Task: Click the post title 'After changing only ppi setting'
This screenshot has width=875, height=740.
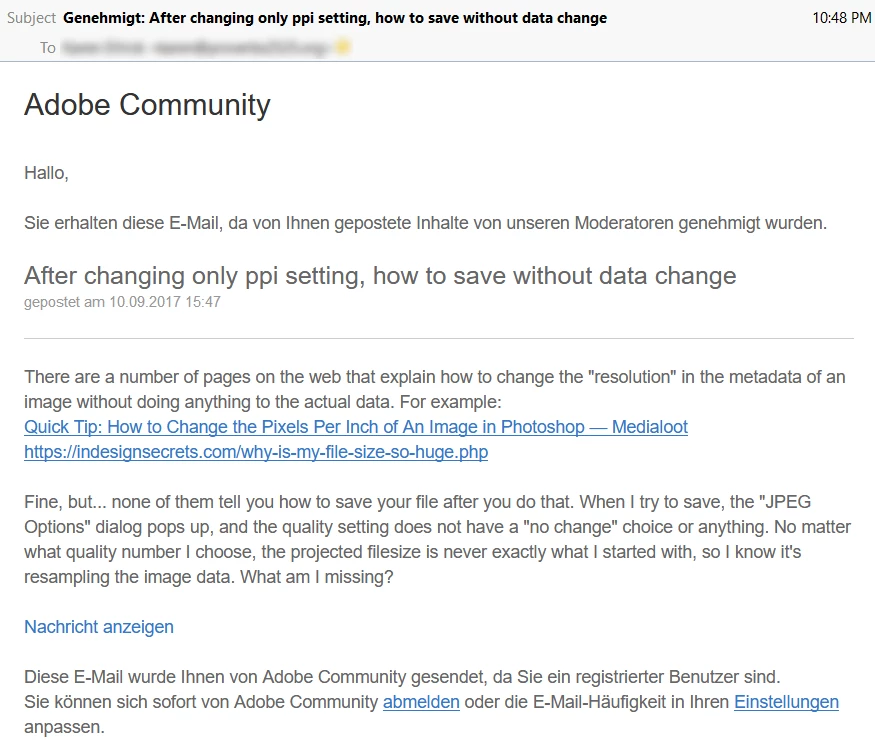Action: (x=380, y=276)
